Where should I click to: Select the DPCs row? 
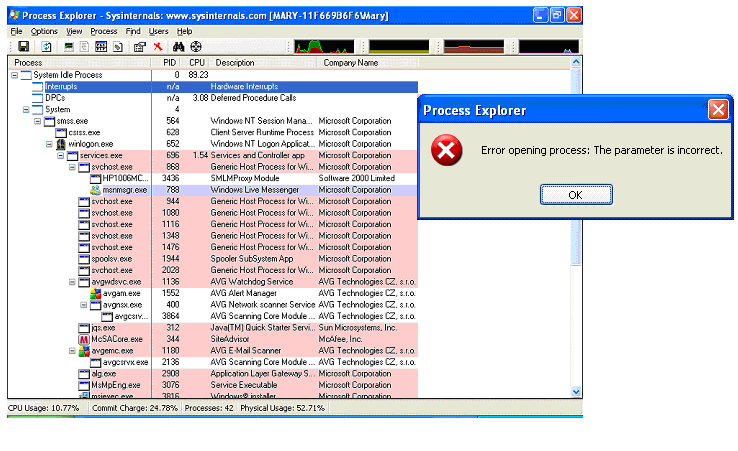click(x=213, y=98)
